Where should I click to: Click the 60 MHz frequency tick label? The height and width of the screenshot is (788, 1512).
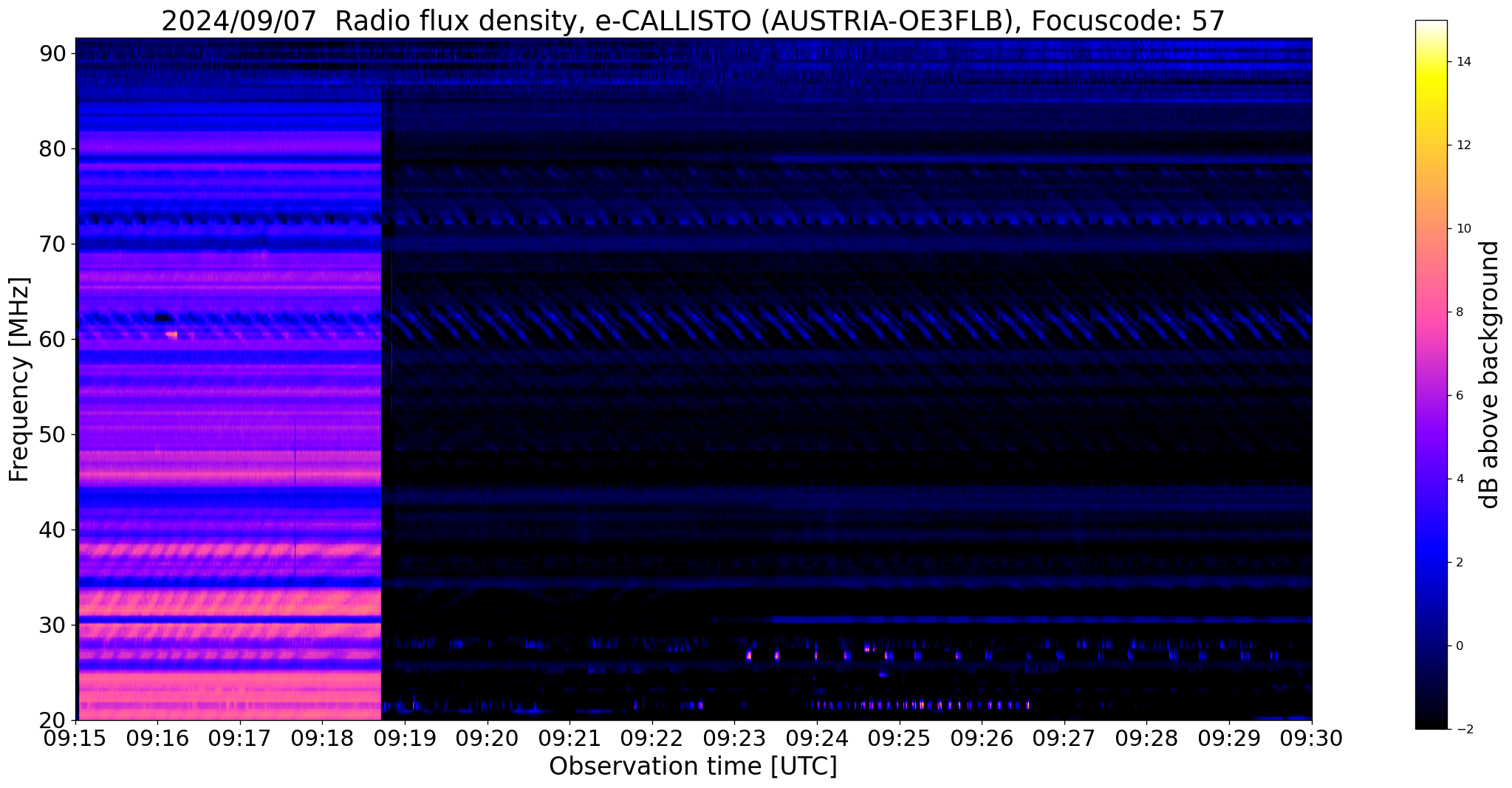52,339
